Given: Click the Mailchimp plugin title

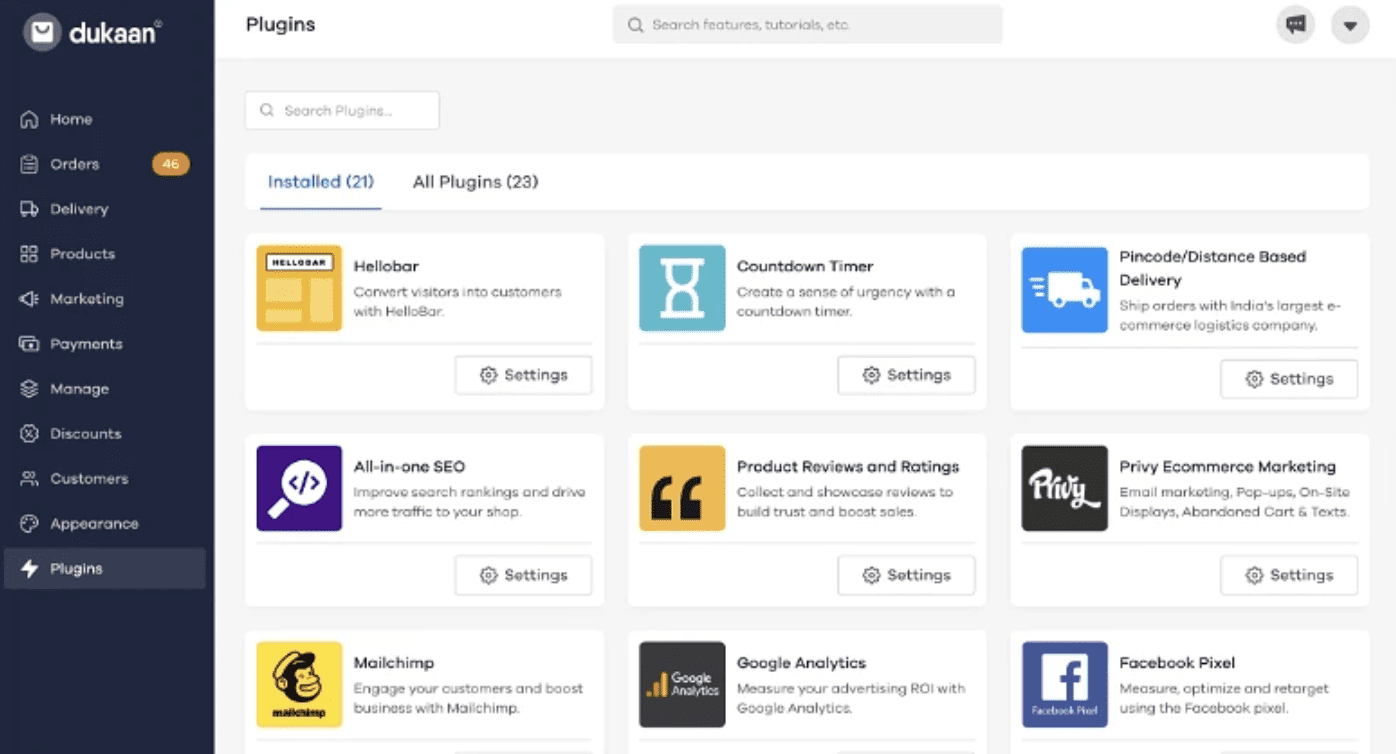Looking at the screenshot, I should pos(394,662).
